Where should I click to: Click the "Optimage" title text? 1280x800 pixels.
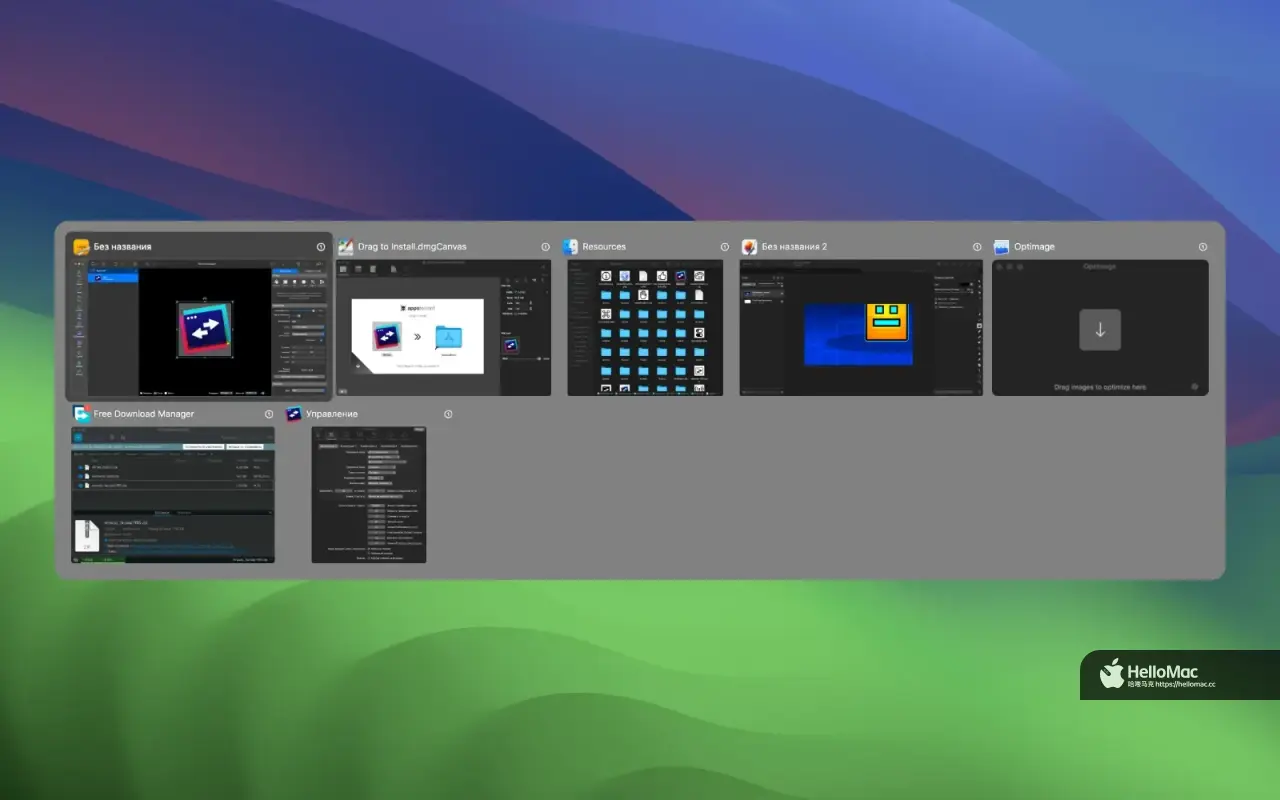pos(1034,246)
